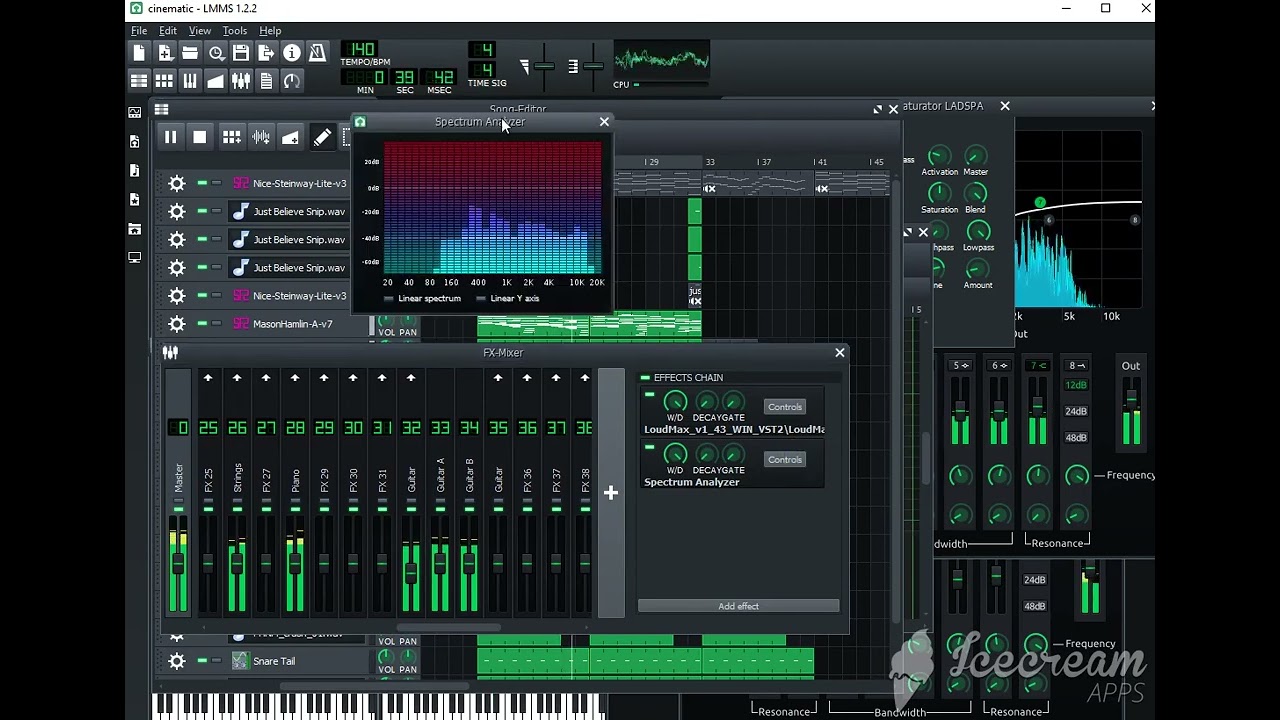Click W/D knob of LoudMax effect
Image resolution: width=1280 pixels, height=720 pixels.
coord(675,402)
